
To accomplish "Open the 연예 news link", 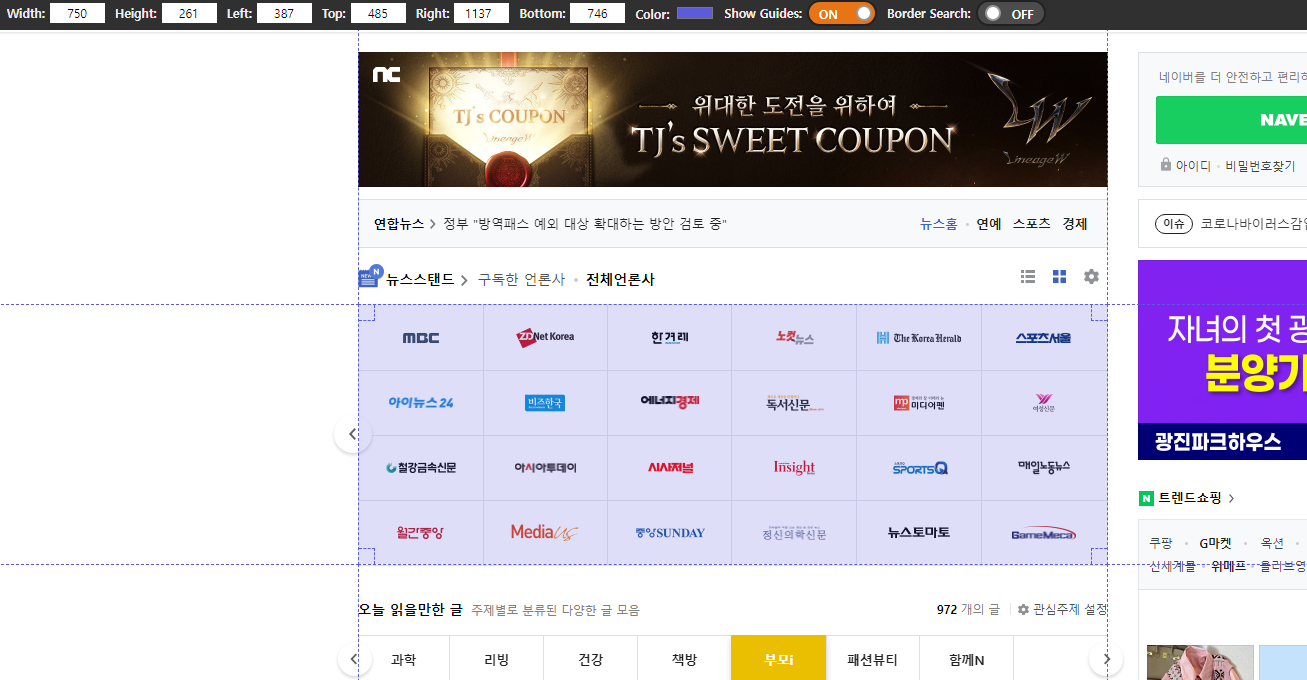I will pyautogui.click(x=989, y=224).
